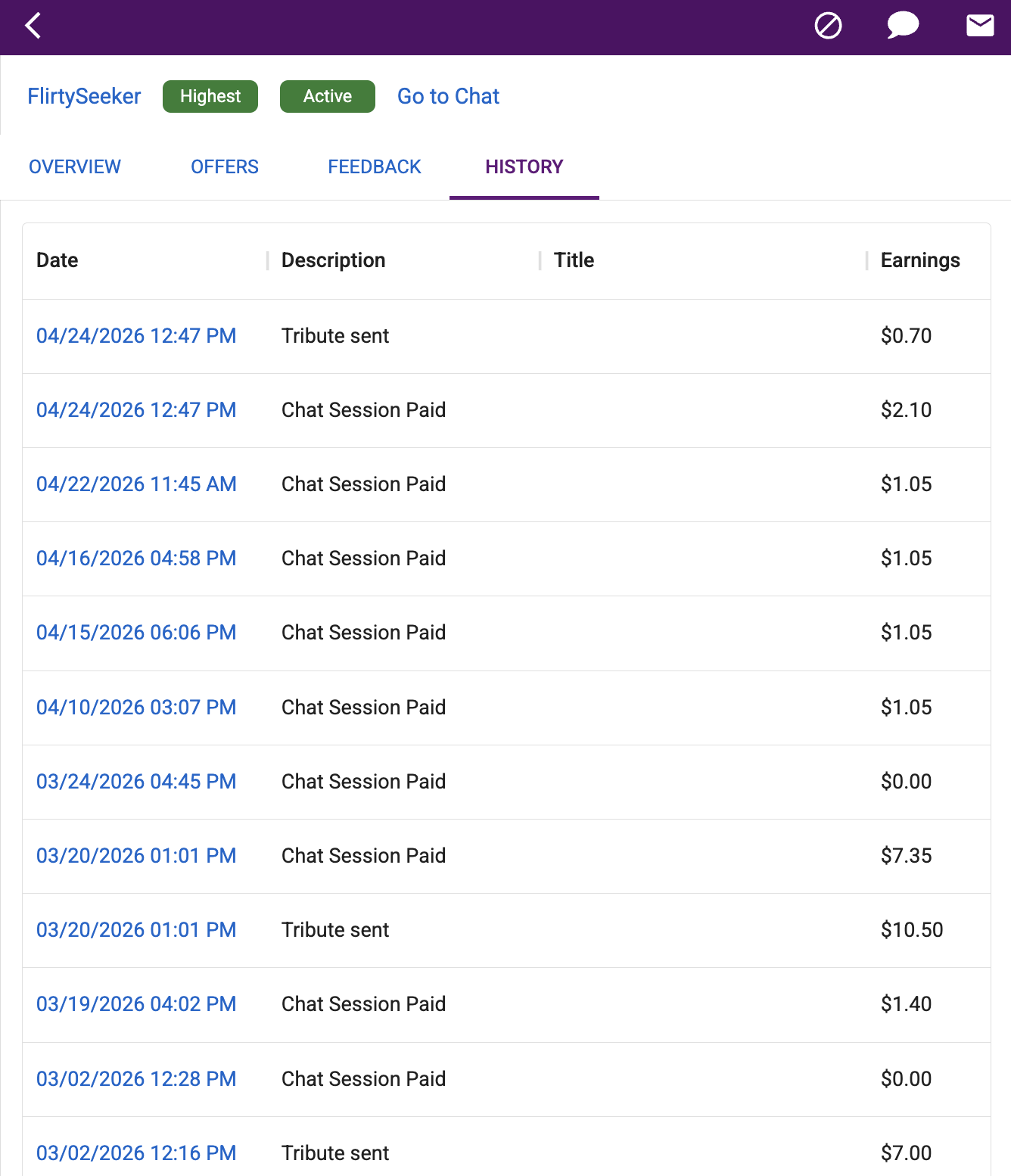Click the $7.35 earnings value
This screenshot has height=1176, width=1011.
pos(906,855)
